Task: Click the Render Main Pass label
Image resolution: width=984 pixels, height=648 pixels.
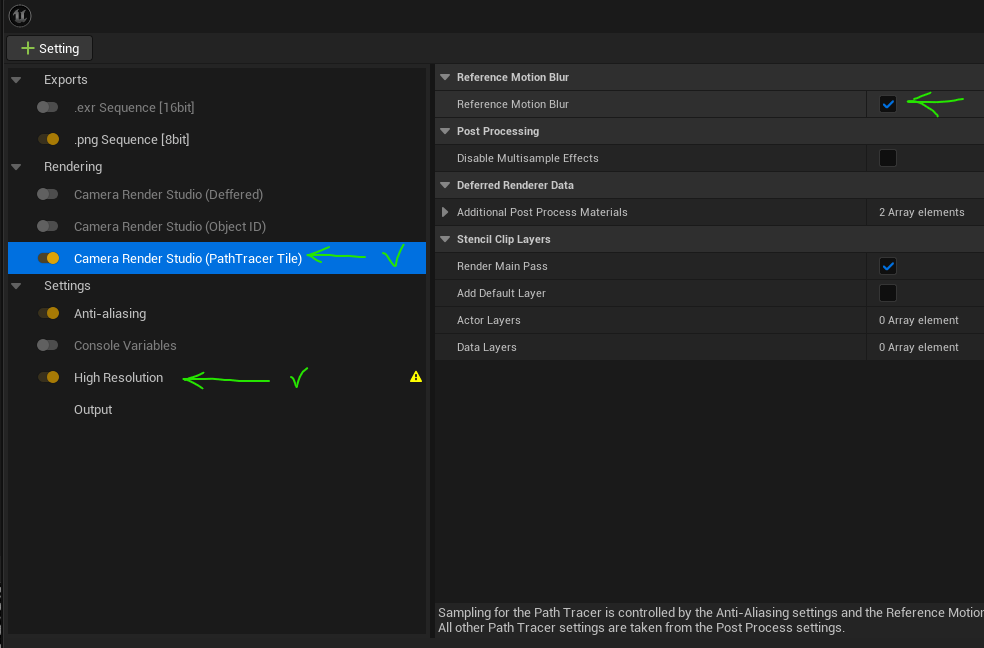Action: click(x=502, y=266)
